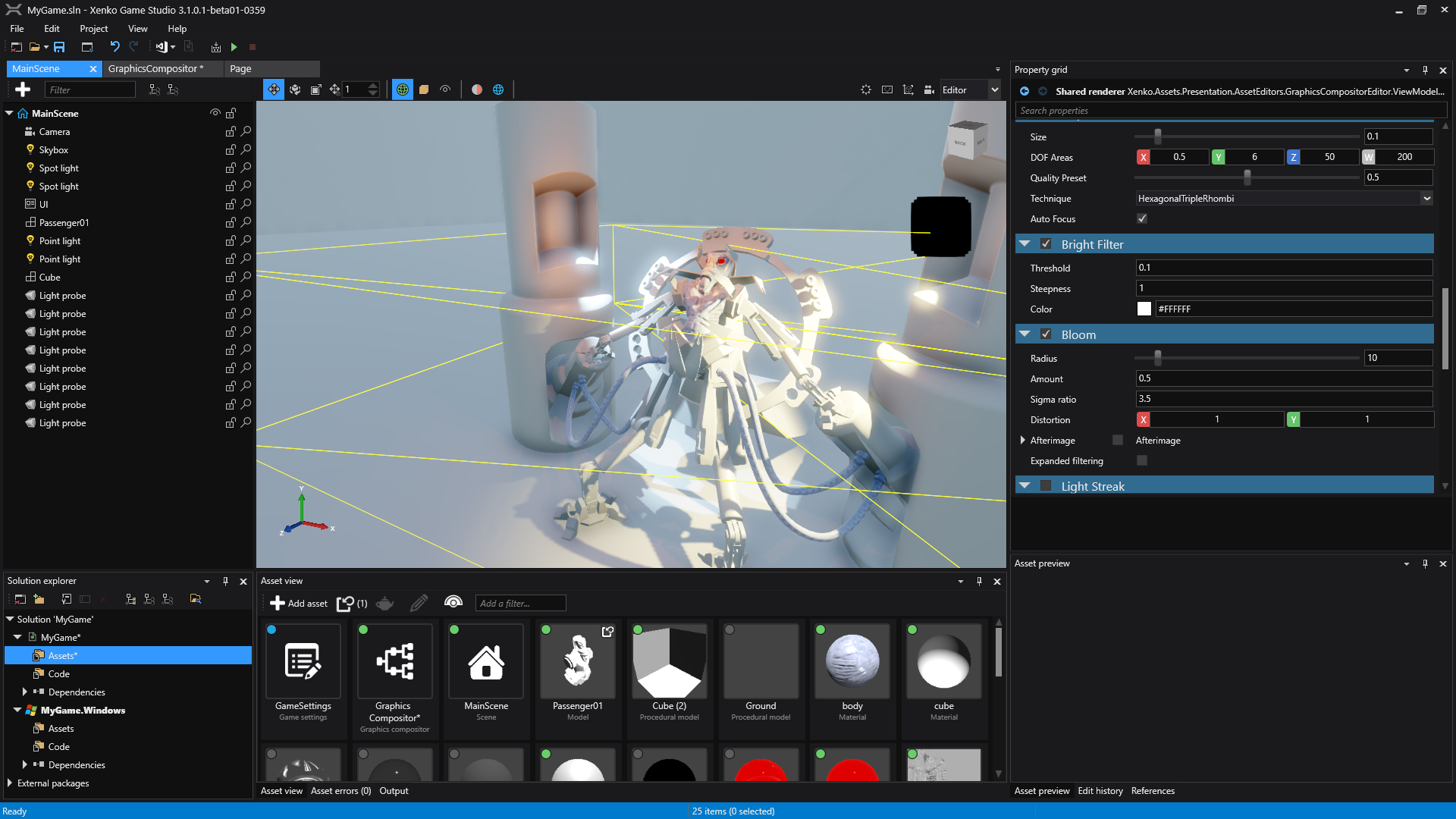Click the teapot icon in the Asset view toolbar

click(x=384, y=603)
